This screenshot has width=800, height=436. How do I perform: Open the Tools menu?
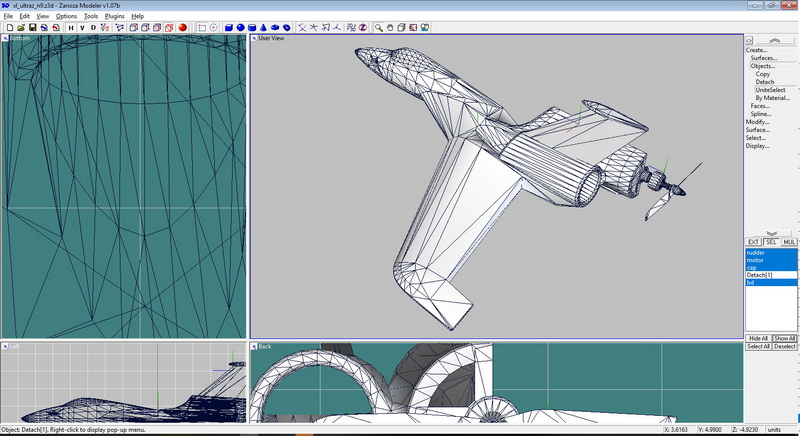(90, 17)
